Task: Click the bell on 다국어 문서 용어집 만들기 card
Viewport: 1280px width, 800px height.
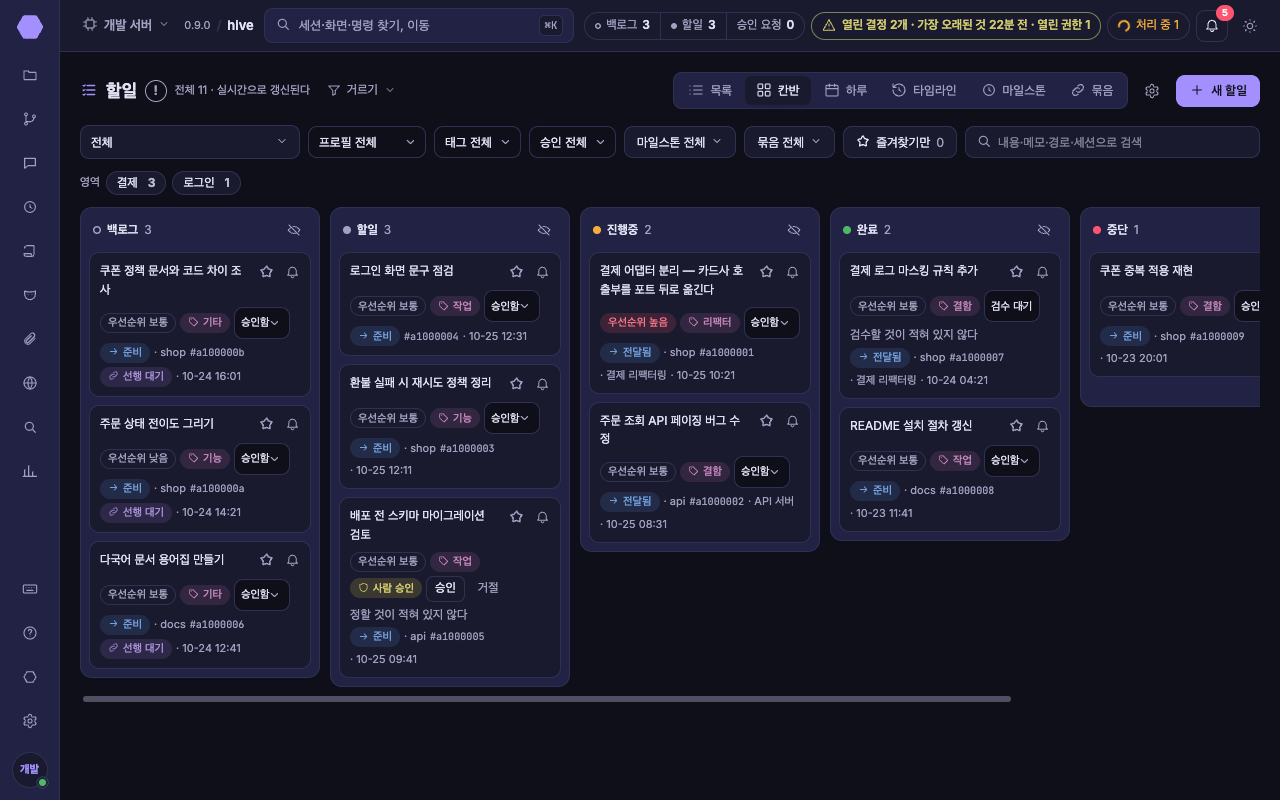Action: point(292,560)
